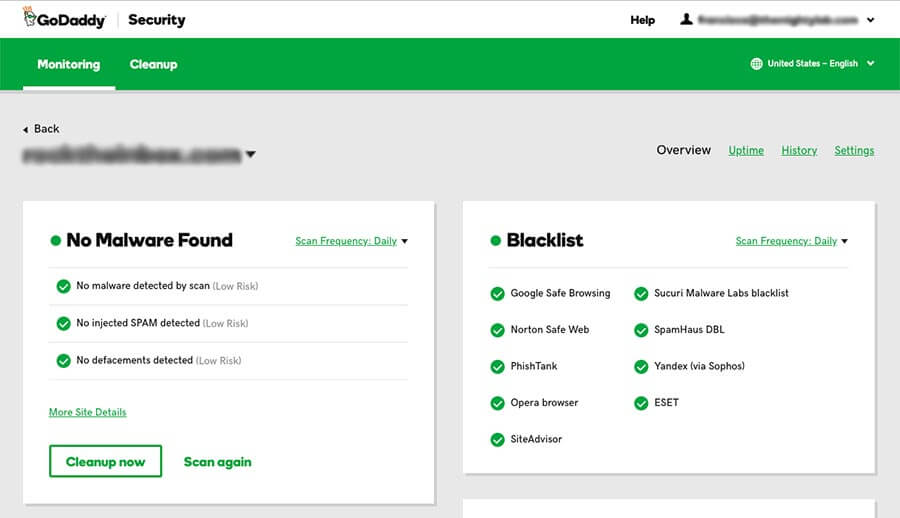Click the Cleanup now button

pos(106,461)
